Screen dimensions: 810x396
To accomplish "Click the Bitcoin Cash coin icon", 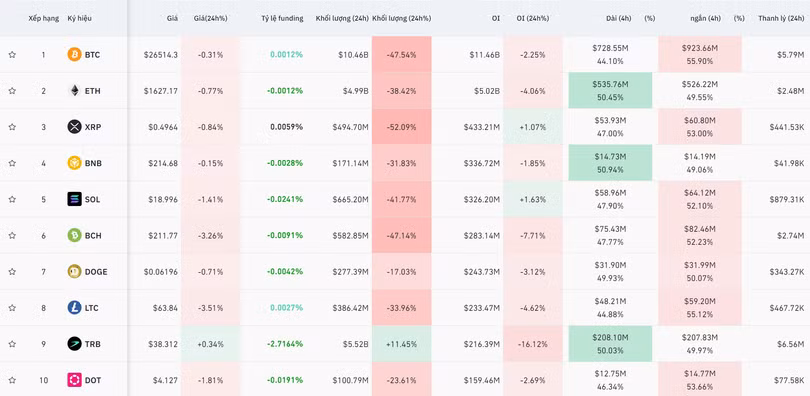I will coord(74,235).
